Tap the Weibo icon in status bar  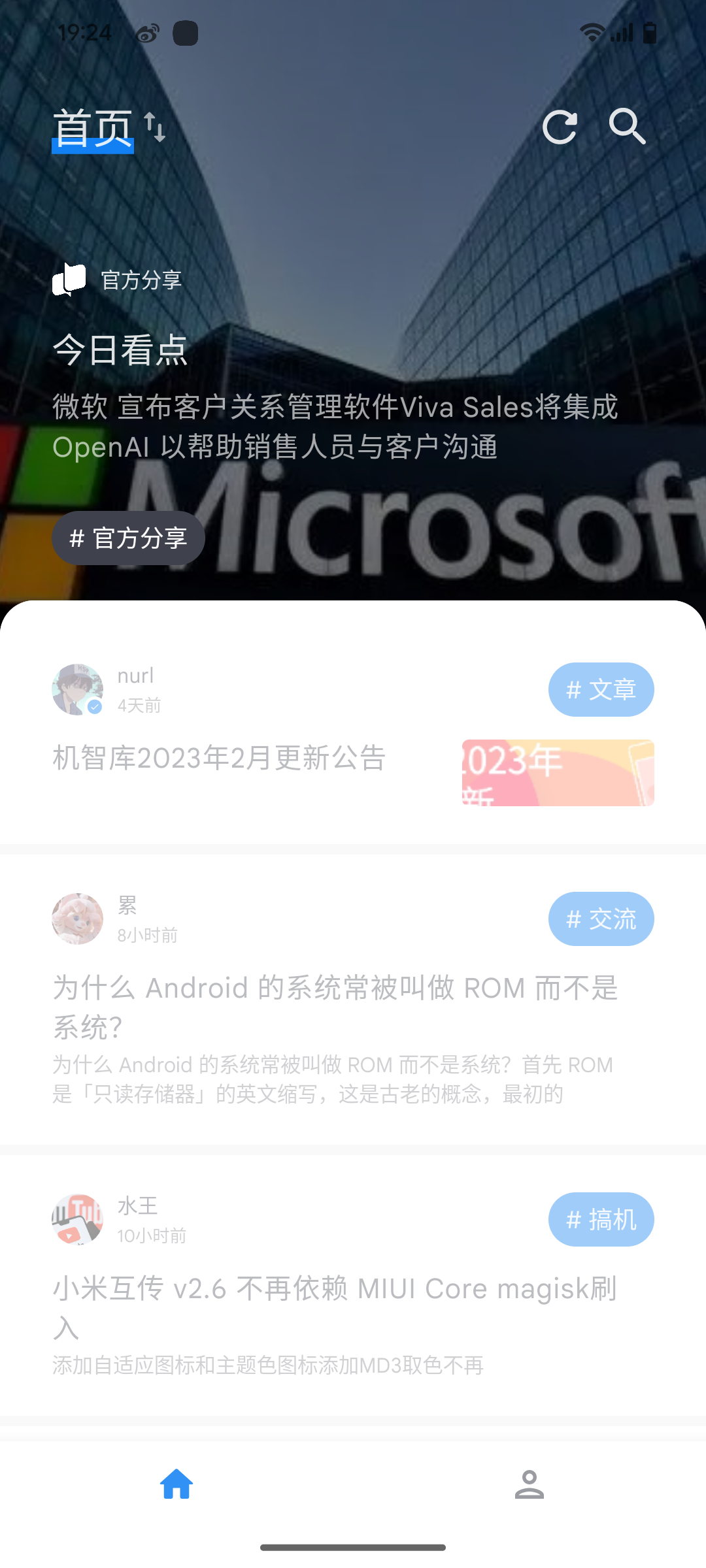coord(147,33)
